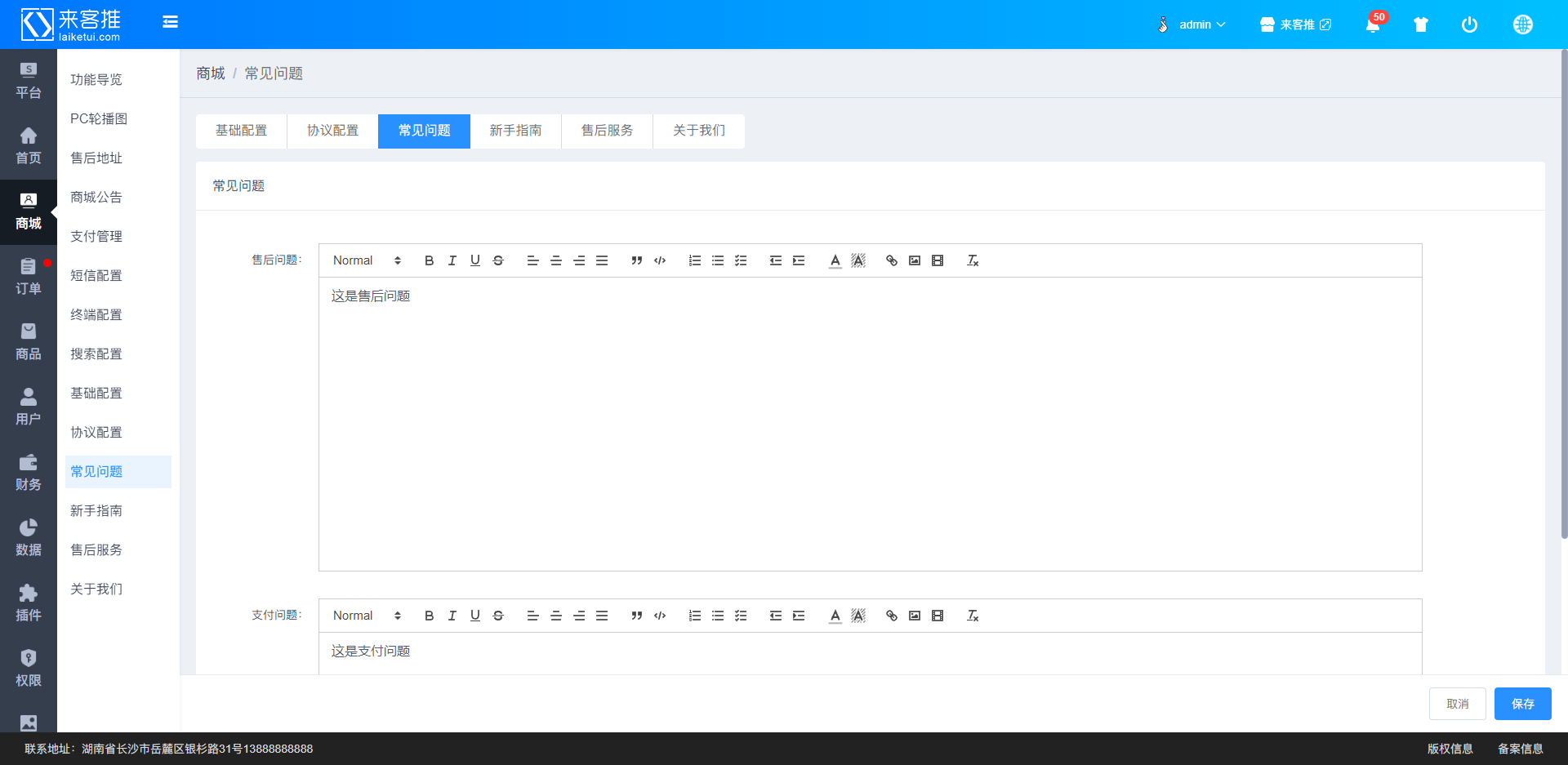
Task: Click 商城 in the breadcrumb
Action: click(211, 73)
